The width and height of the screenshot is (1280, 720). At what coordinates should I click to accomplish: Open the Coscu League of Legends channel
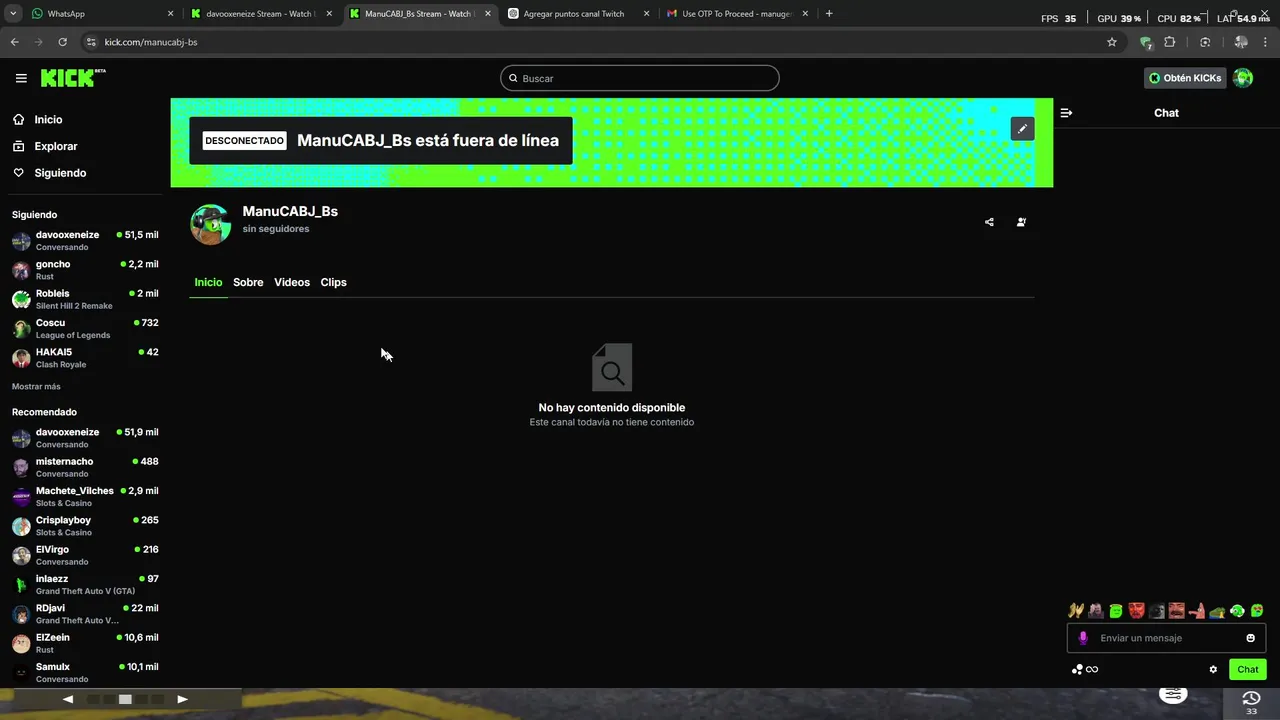[85, 329]
